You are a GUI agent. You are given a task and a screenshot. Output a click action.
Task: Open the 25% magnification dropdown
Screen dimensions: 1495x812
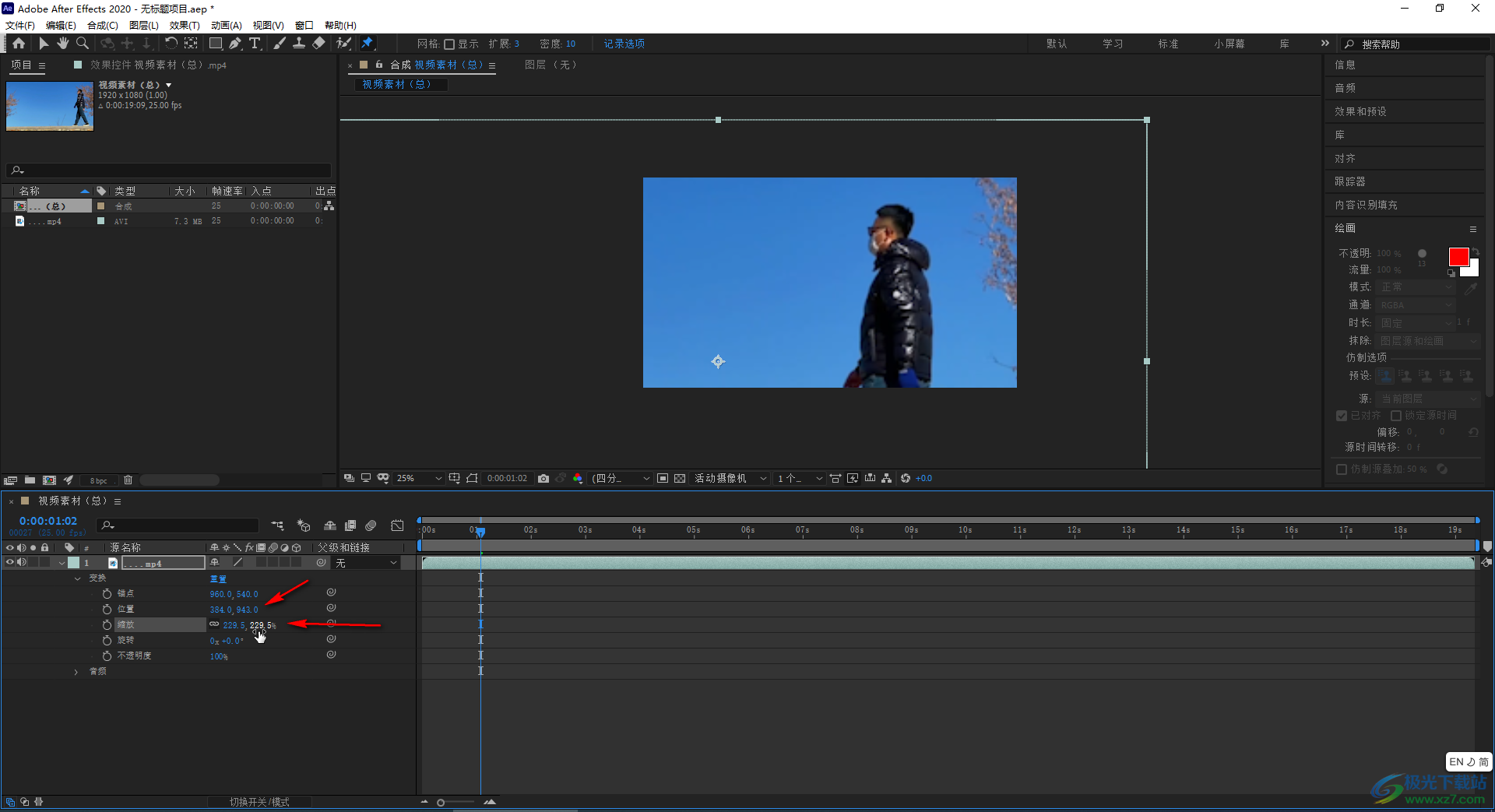pyautogui.click(x=419, y=478)
